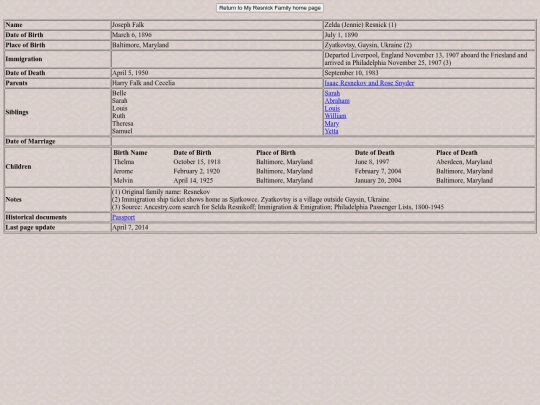This screenshot has height=405, width=540.
Task: Click the Children row label
Action: pos(18,167)
